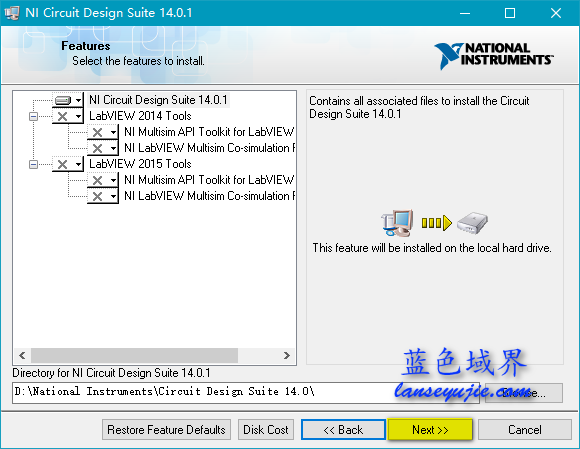Click the feature tree's scroll right arrow
This screenshot has height=449, width=580.
[287, 355]
